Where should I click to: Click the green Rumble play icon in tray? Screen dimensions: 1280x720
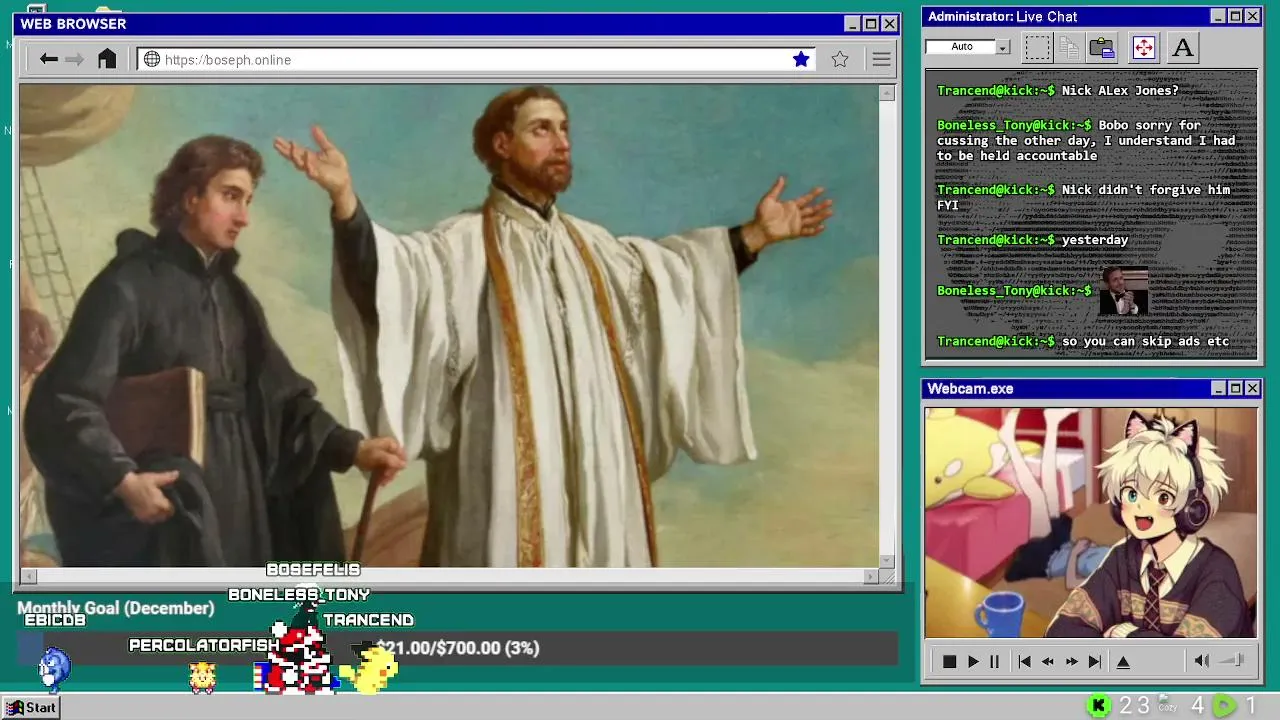[1224, 706]
